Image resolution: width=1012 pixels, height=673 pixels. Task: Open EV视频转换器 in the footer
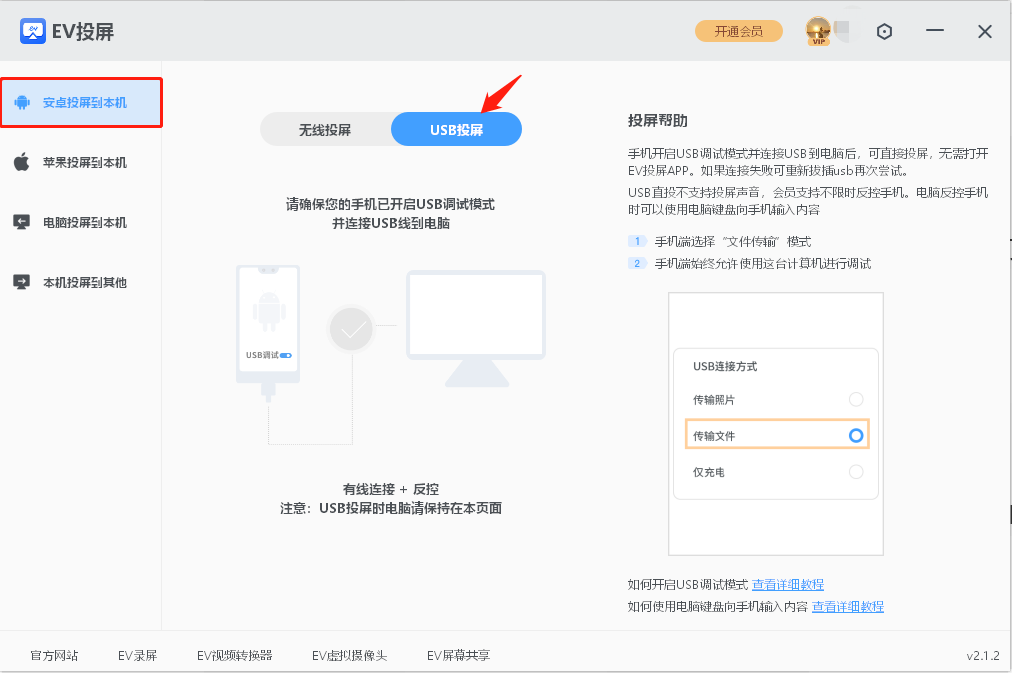239,655
